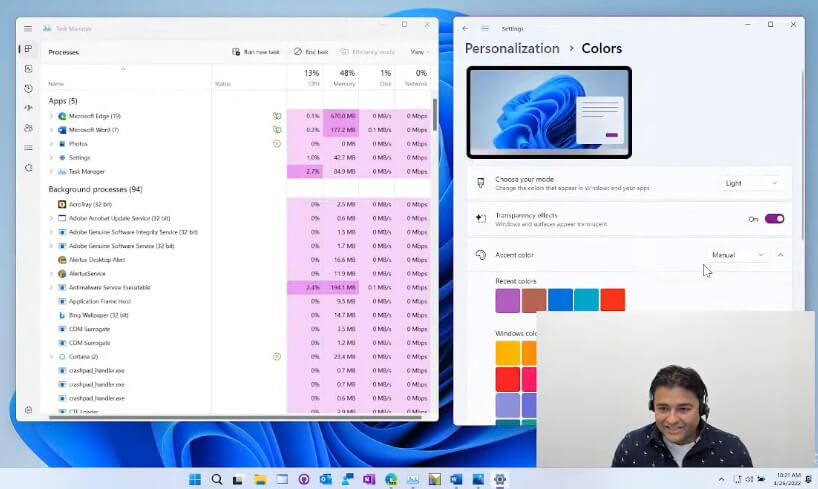Click suspended status icon on Photos row
Screen dimensions: 818x489
click(x=277, y=144)
